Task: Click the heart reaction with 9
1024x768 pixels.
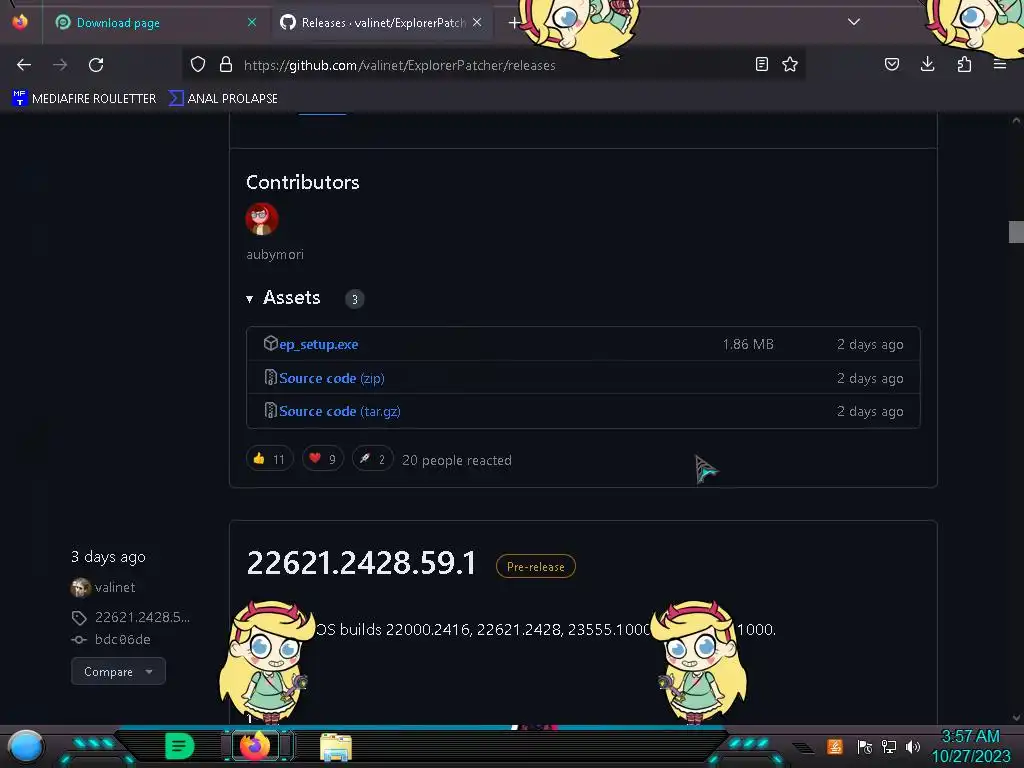Action: coord(323,459)
